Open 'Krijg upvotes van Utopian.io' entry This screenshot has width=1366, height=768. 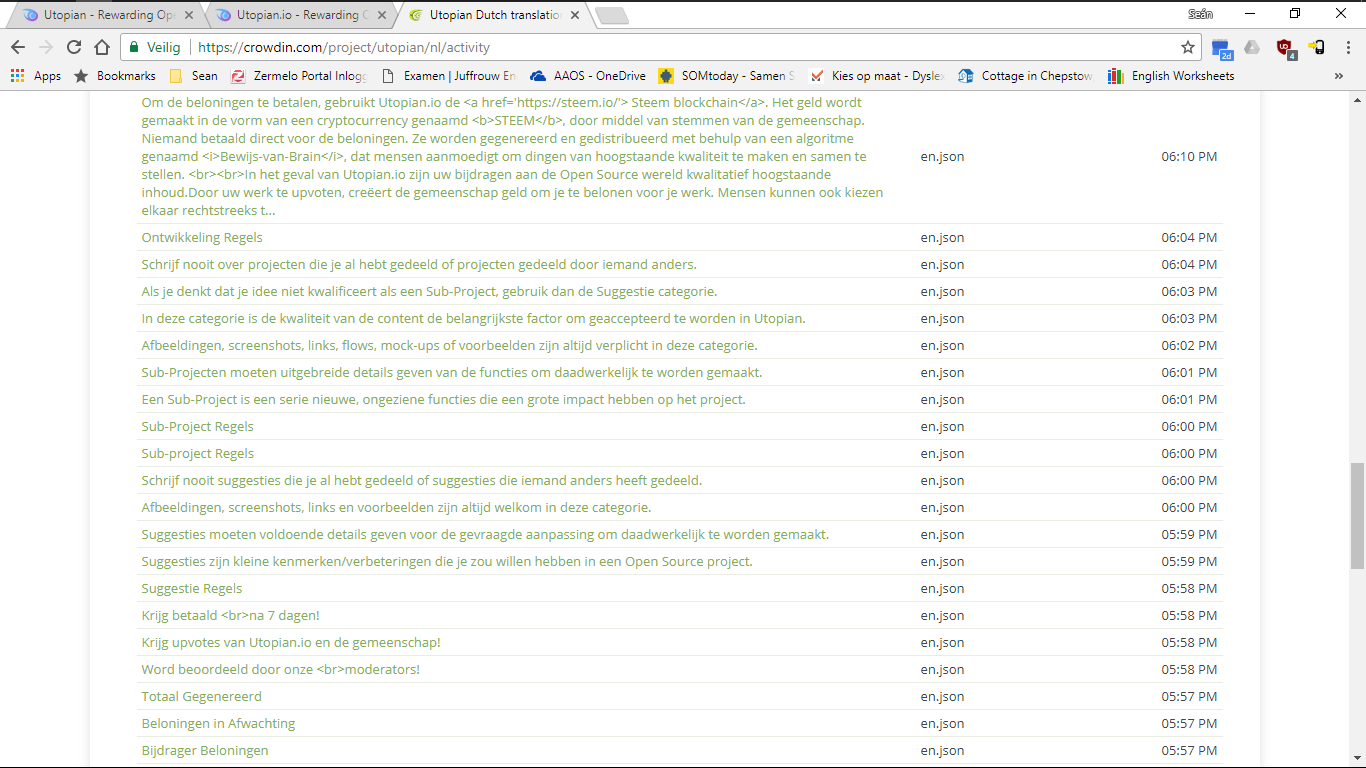coord(291,643)
